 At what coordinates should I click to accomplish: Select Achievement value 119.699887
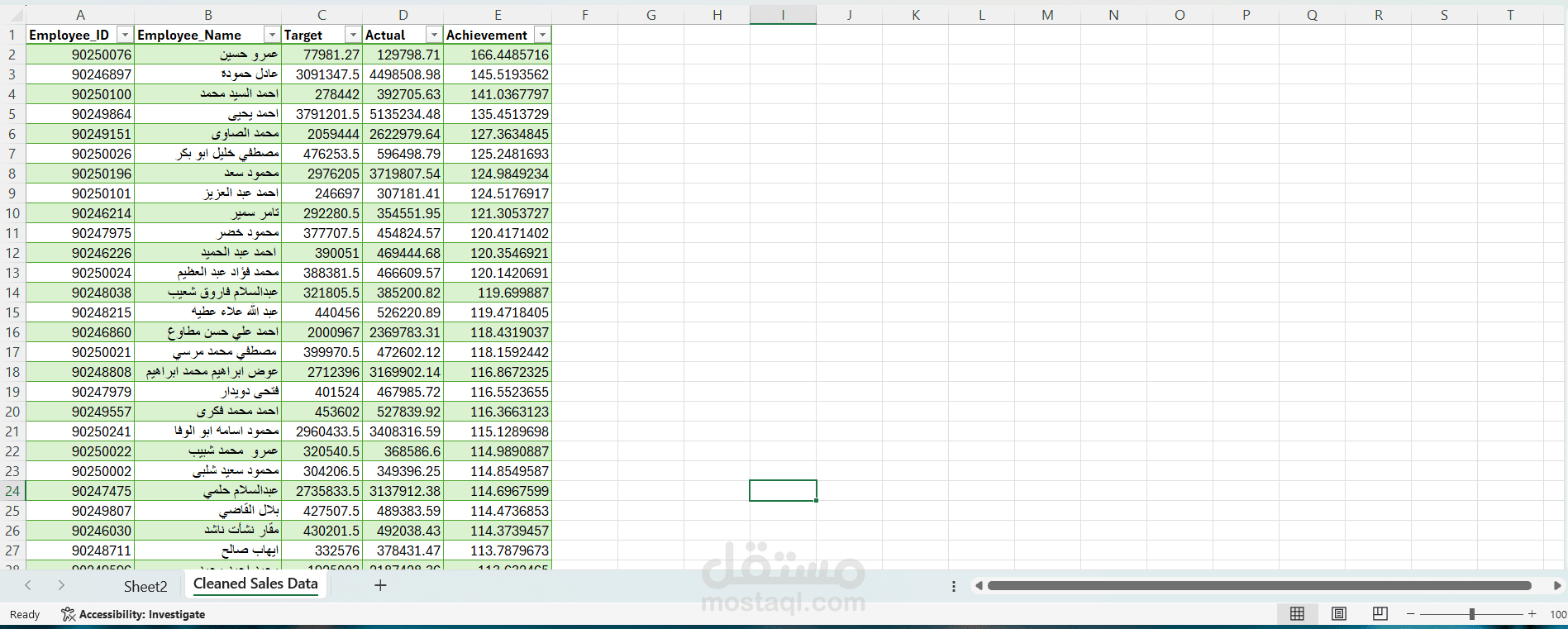498,293
